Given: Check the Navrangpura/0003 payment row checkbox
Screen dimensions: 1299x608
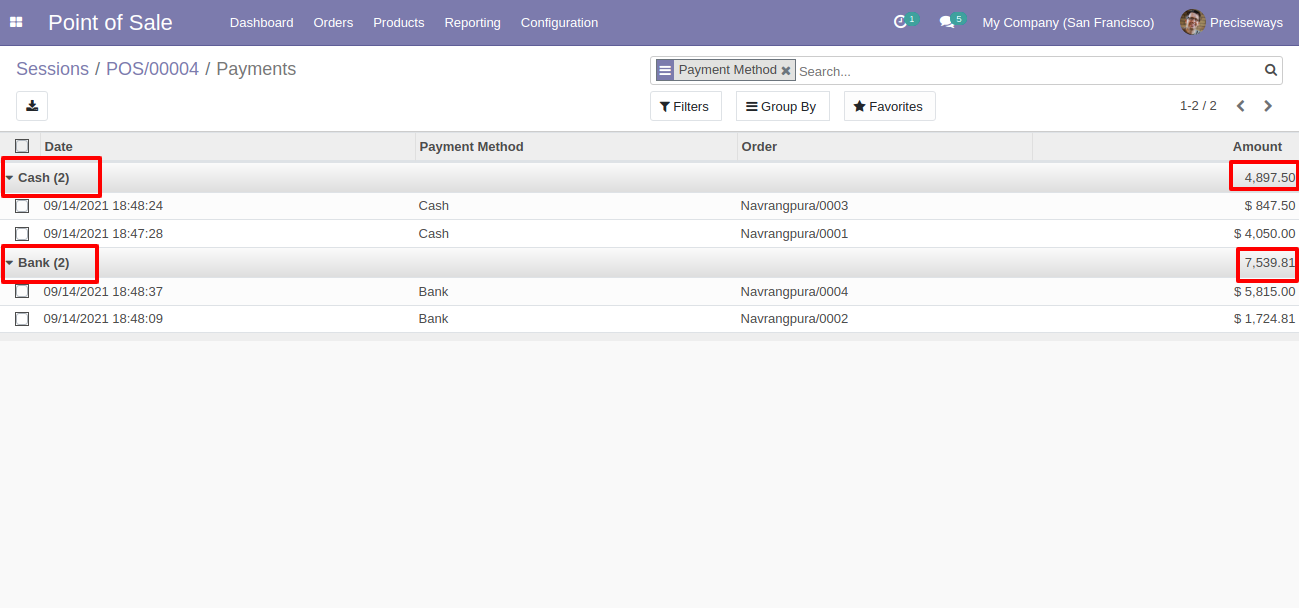Looking at the screenshot, I should coord(22,206).
